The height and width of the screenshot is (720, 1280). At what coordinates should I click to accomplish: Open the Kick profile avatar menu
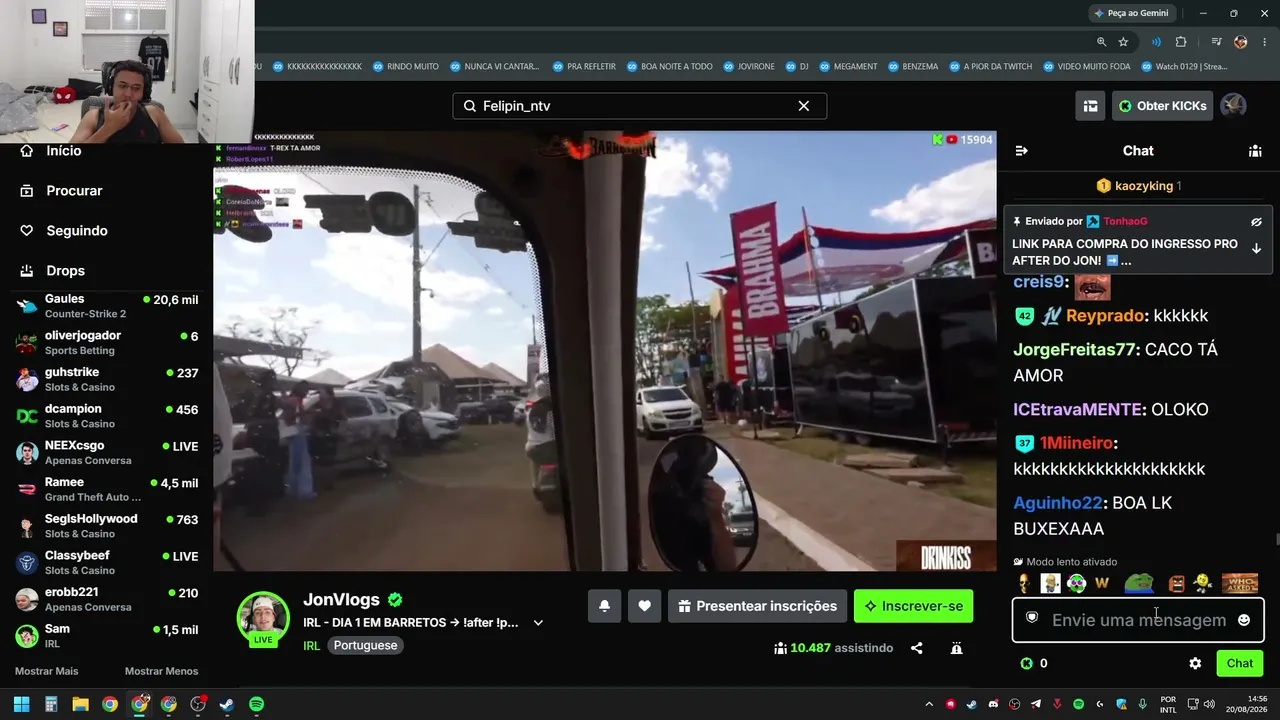[1233, 106]
